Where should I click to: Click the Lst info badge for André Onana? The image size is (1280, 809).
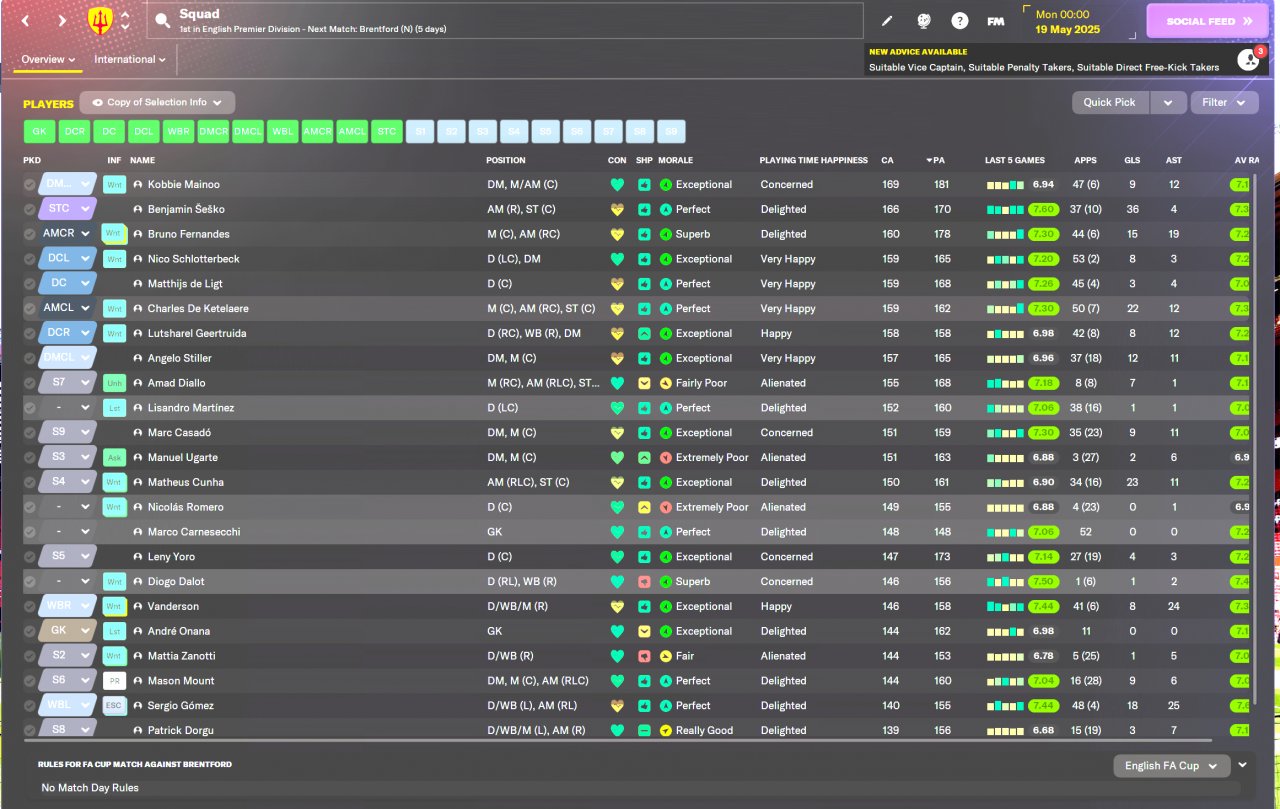click(114, 631)
